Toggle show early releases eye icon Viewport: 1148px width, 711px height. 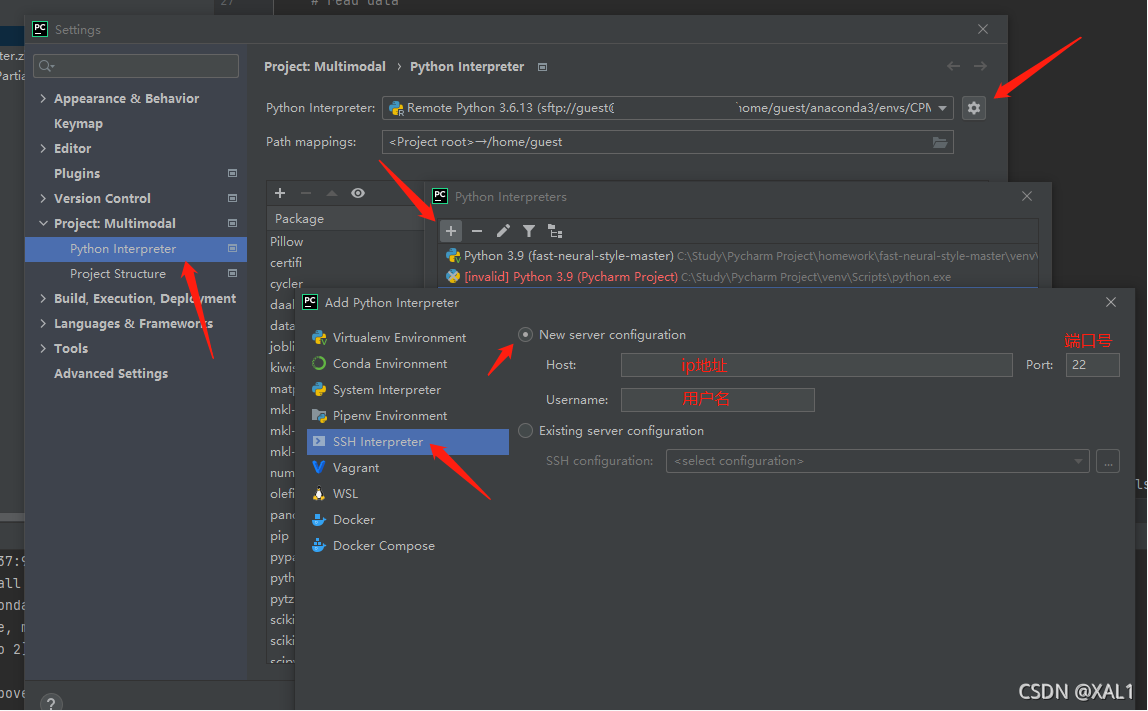point(358,193)
